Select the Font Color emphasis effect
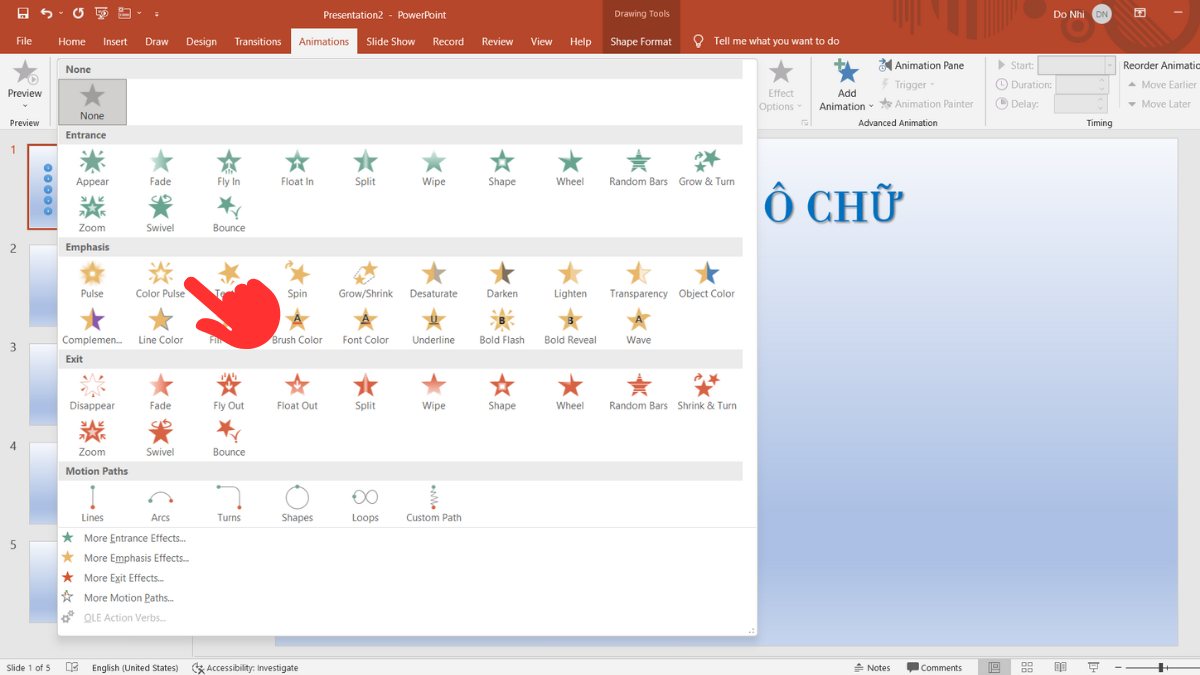Viewport: 1200px width, 675px height. (x=365, y=326)
